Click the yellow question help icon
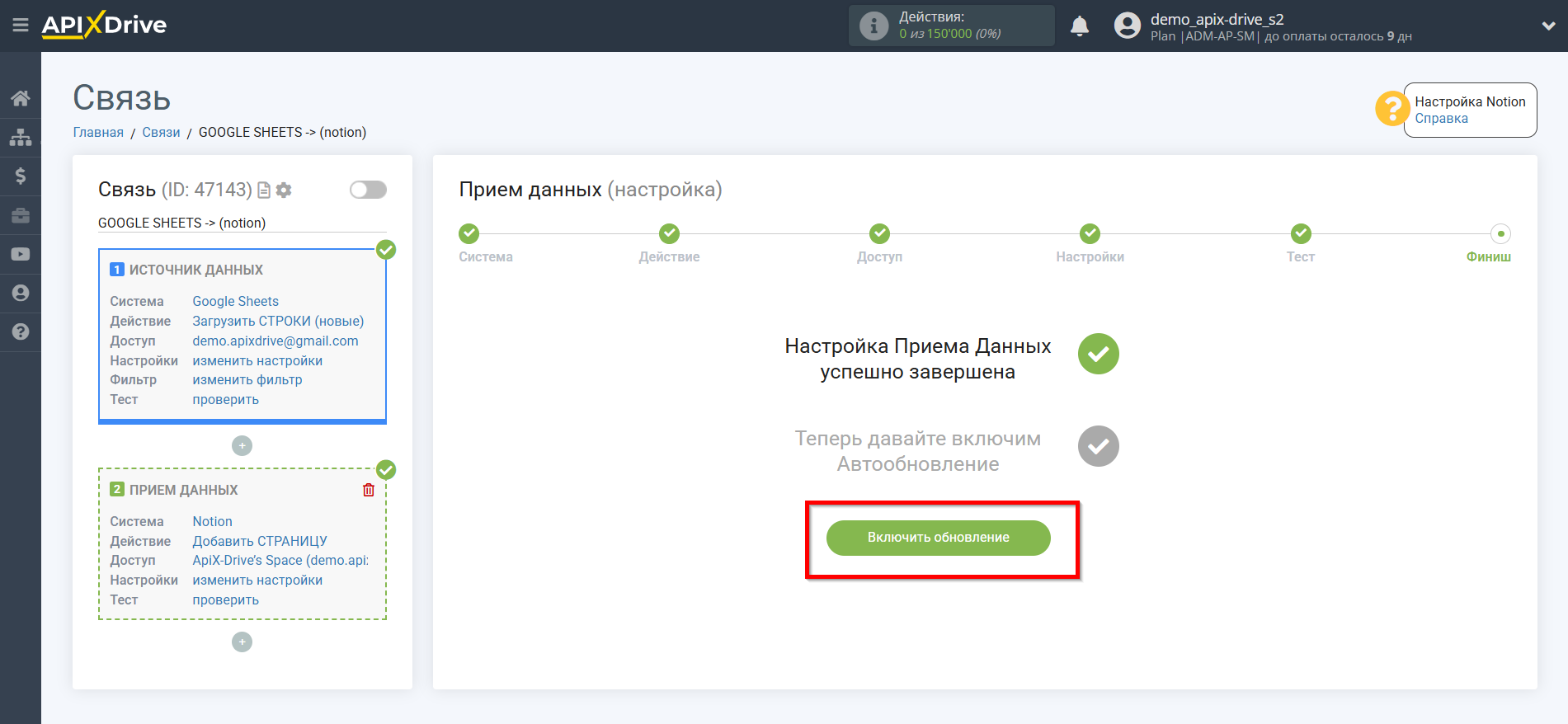 (1391, 109)
